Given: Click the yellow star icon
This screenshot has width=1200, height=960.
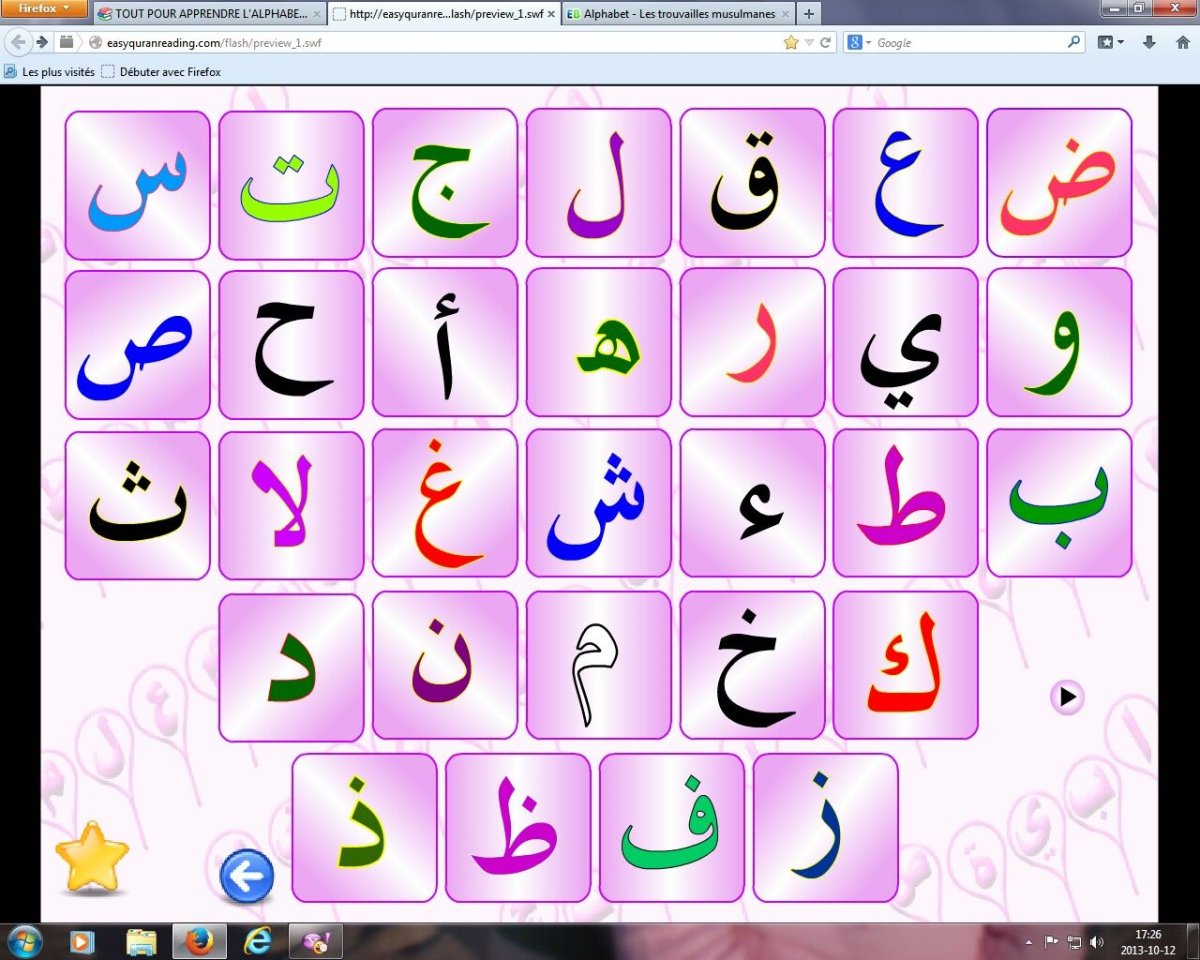Looking at the screenshot, I should coord(92,857).
